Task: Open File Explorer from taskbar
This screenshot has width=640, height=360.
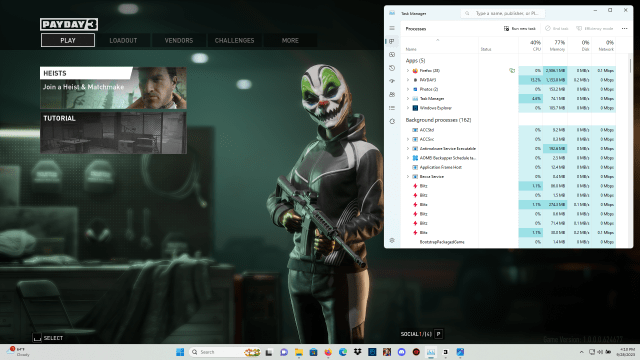Action: pyautogui.click(x=298, y=352)
